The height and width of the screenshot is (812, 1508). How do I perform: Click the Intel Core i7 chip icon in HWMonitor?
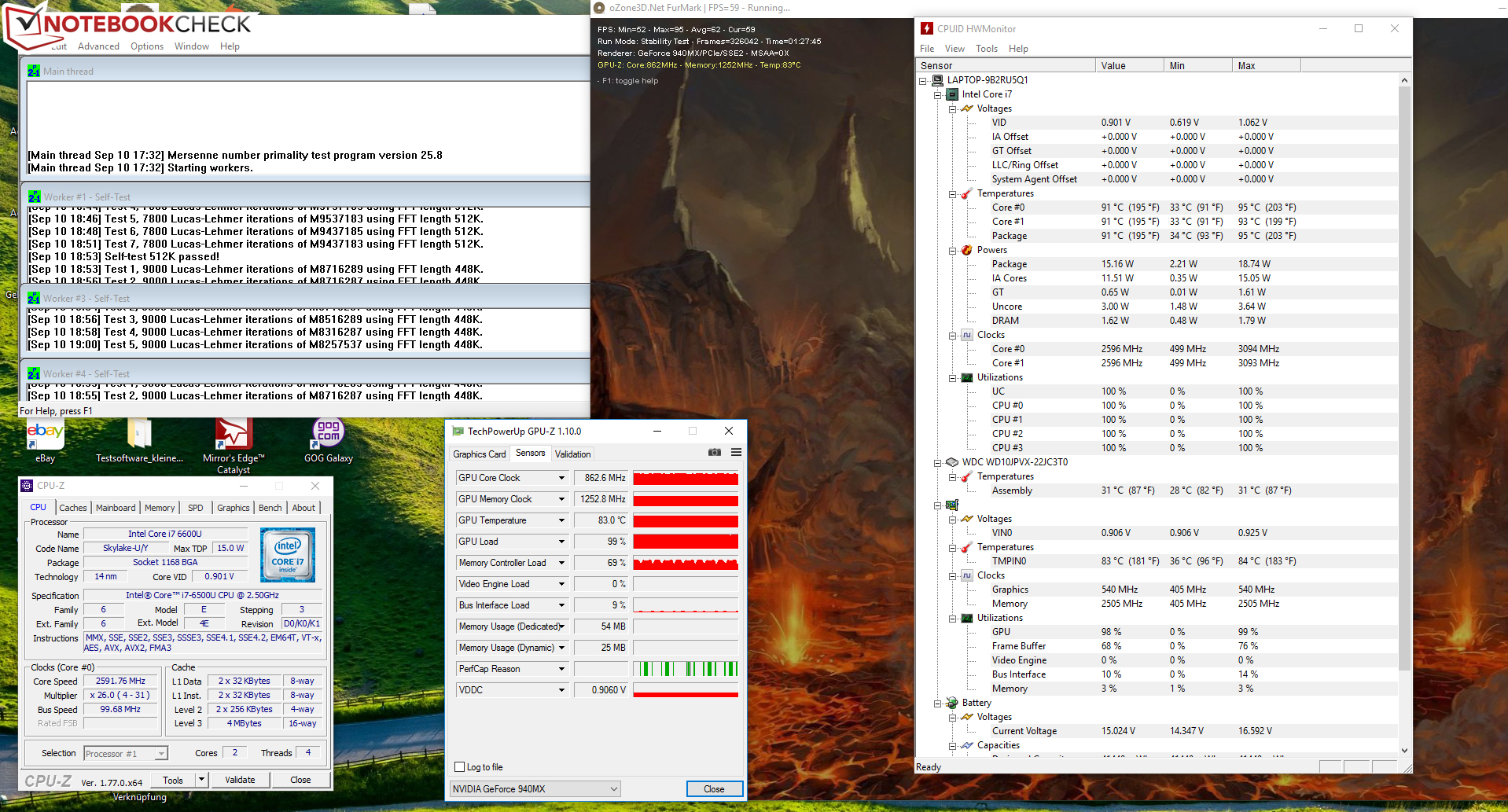(952, 94)
